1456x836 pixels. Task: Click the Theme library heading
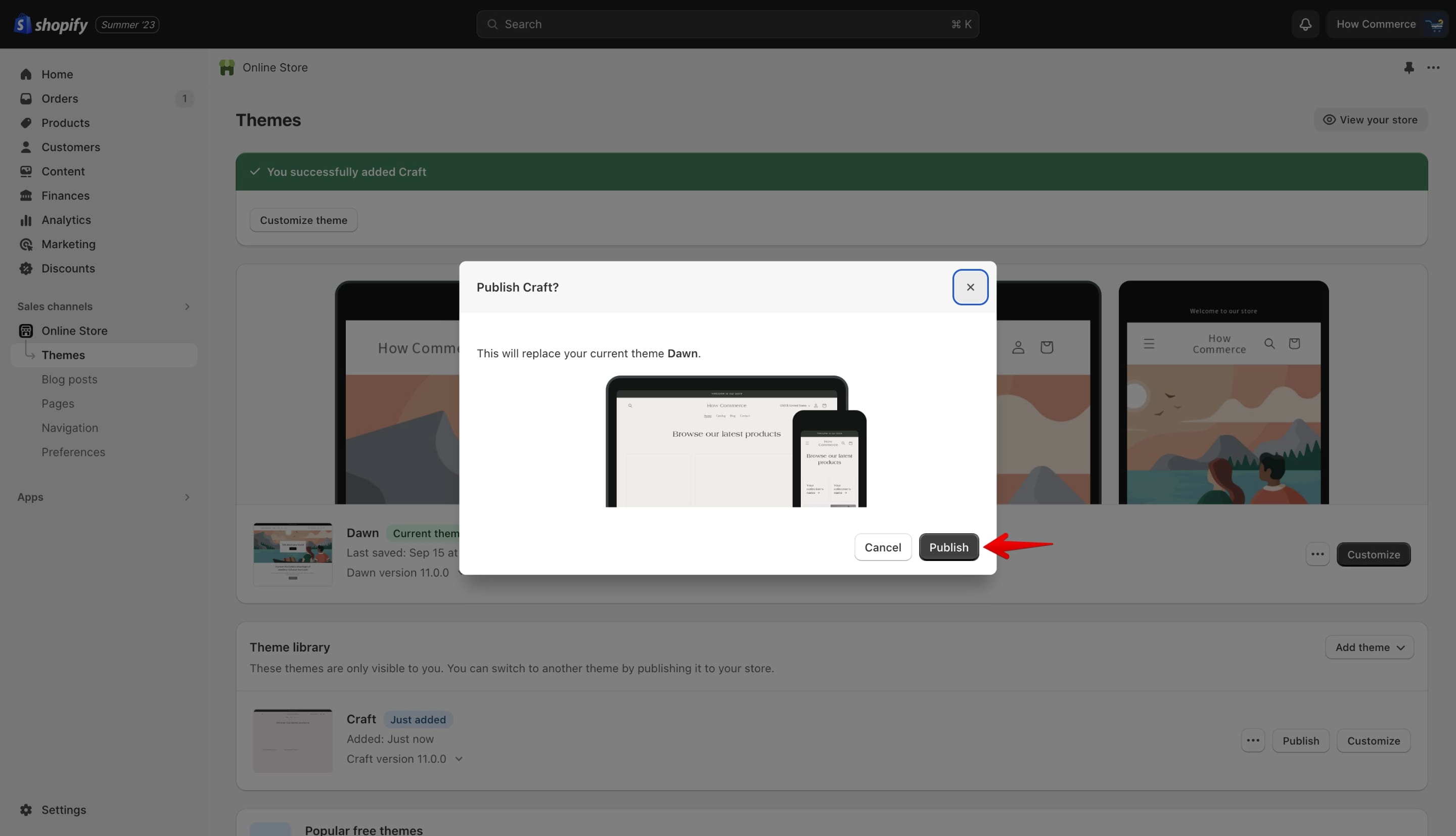point(289,647)
